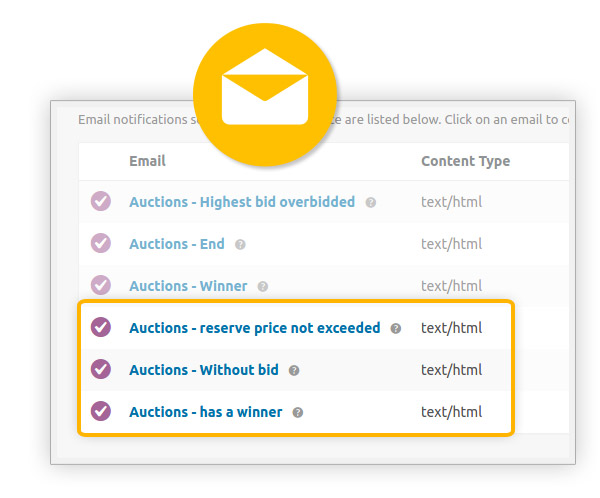
Task: Toggle enabled checkmark for Highest bid overbidded
Action: pos(101,201)
